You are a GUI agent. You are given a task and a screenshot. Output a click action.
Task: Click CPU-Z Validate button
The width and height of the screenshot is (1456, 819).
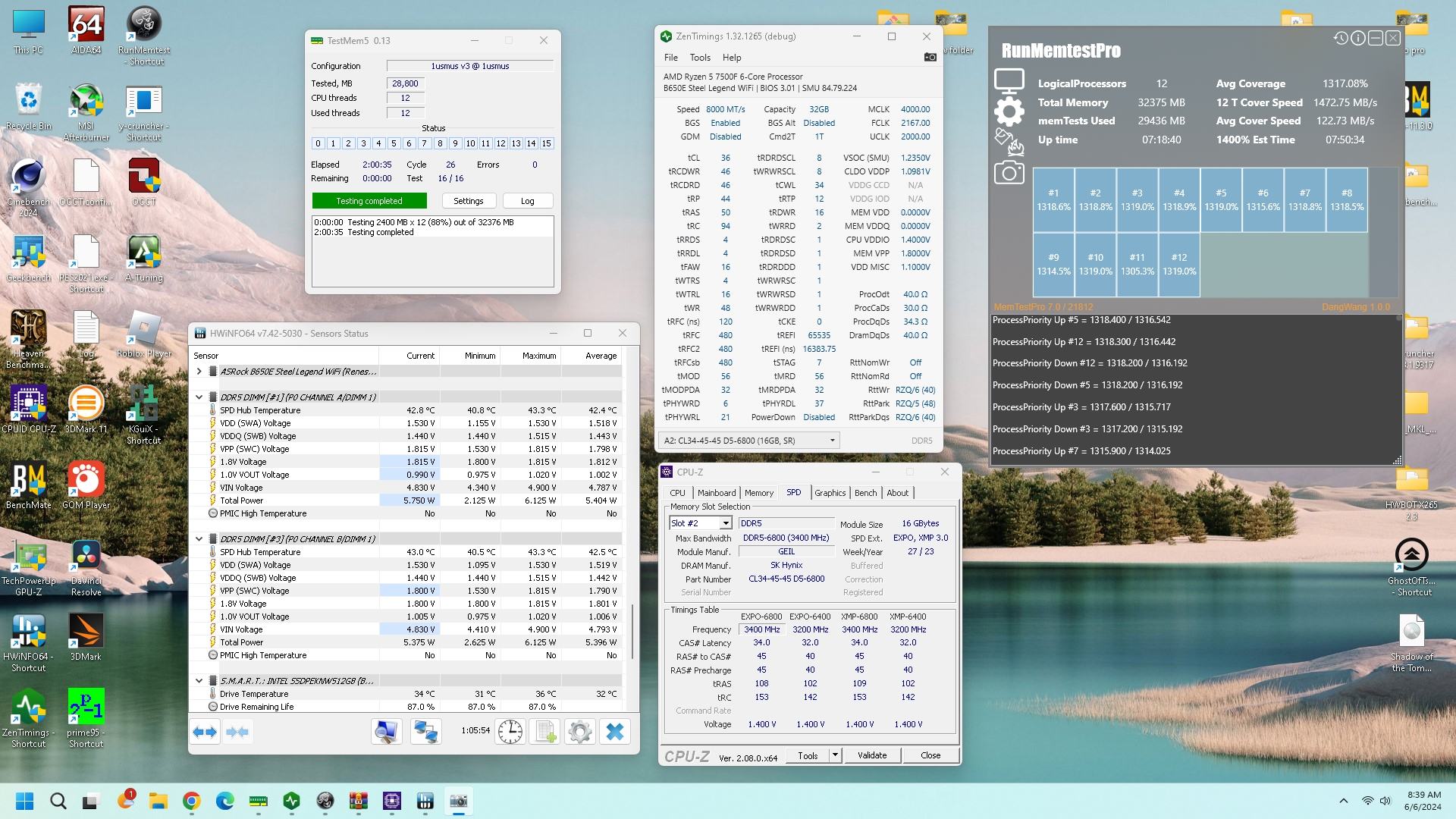pos(872,755)
